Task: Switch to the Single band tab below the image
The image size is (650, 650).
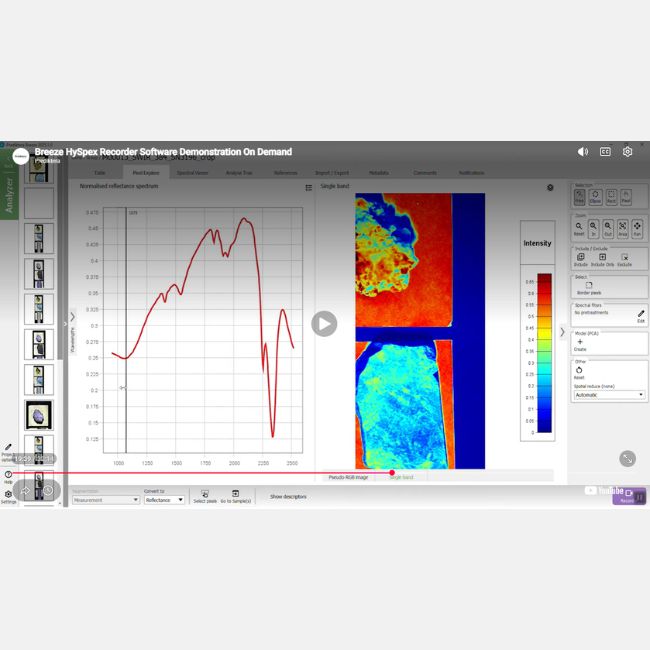Action: coord(401,477)
